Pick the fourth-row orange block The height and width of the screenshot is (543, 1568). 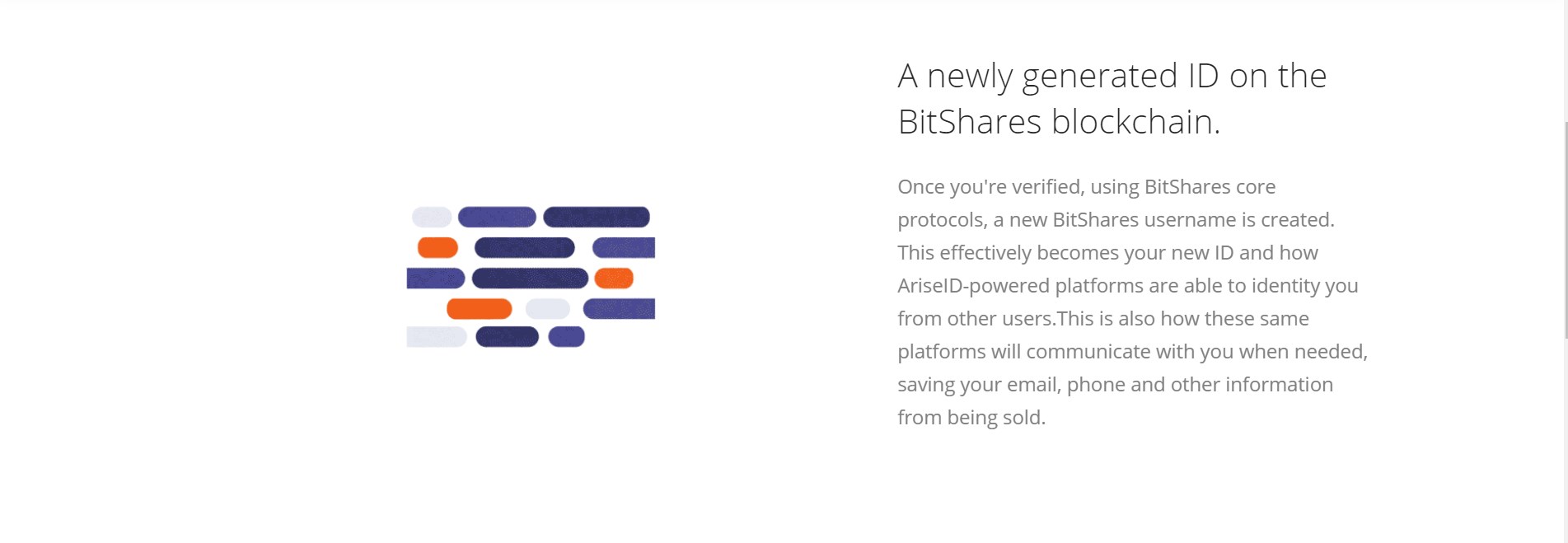(x=479, y=309)
